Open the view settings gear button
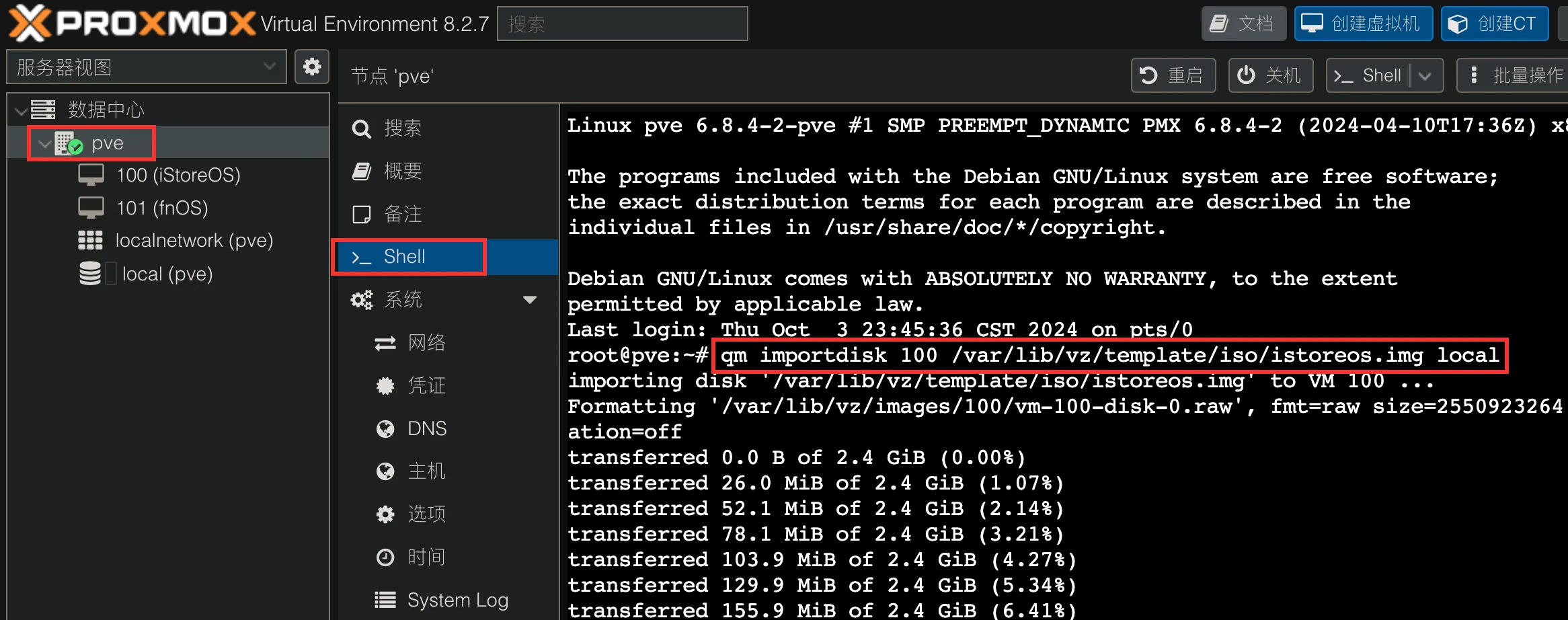The width and height of the screenshot is (1568, 620). pos(312,67)
